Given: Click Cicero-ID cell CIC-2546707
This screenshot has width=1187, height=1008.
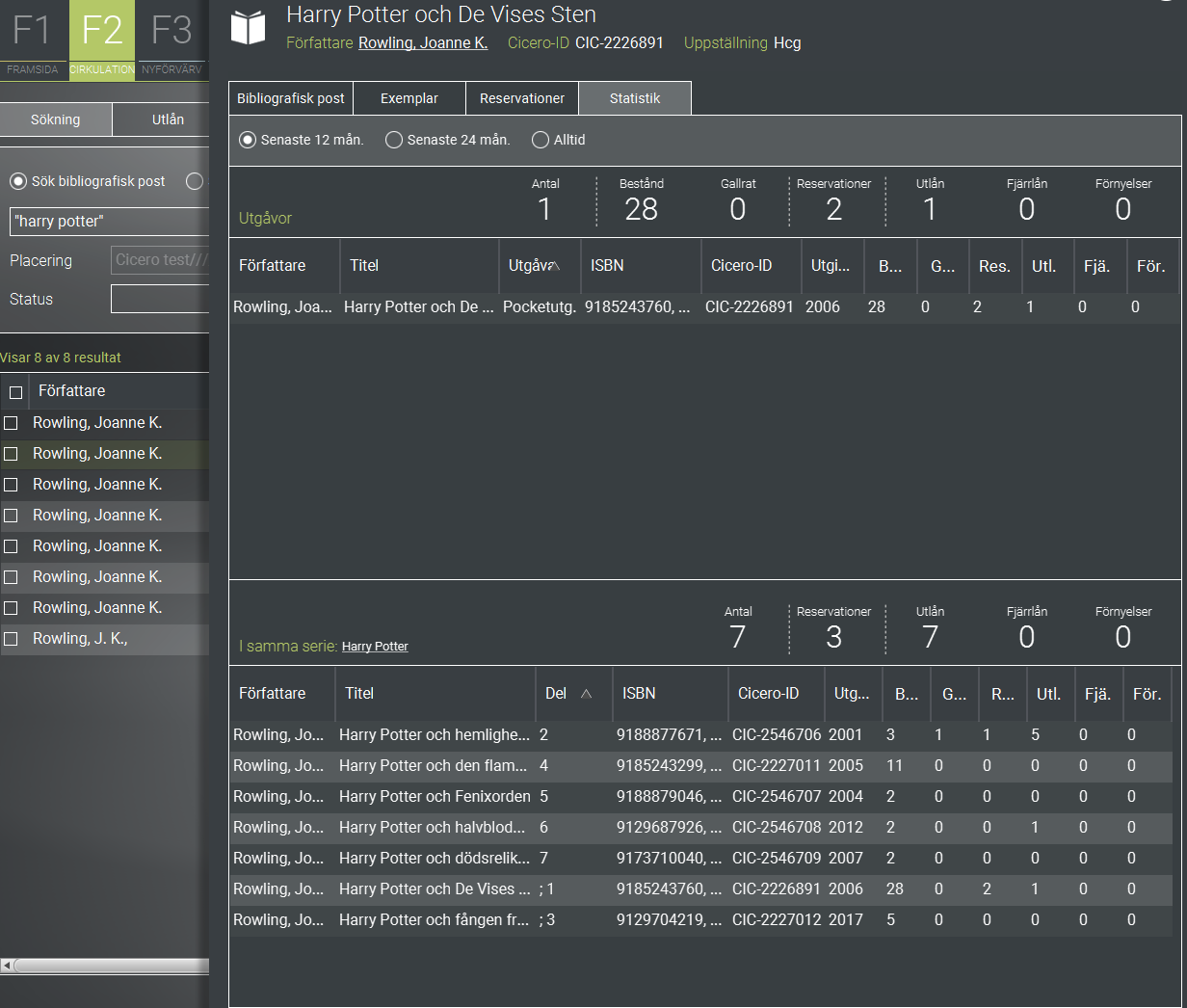Looking at the screenshot, I should pyautogui.click(x=777, y=796).
